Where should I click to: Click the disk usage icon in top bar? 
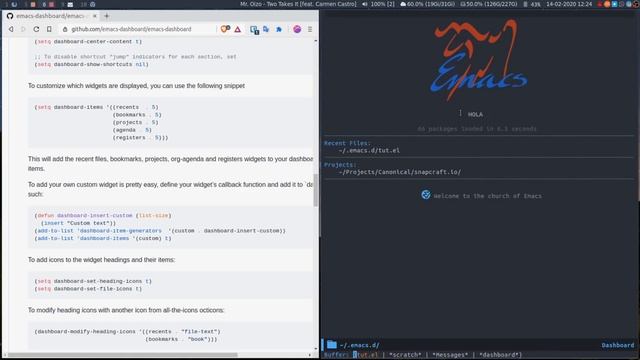(x=463, y=4)
